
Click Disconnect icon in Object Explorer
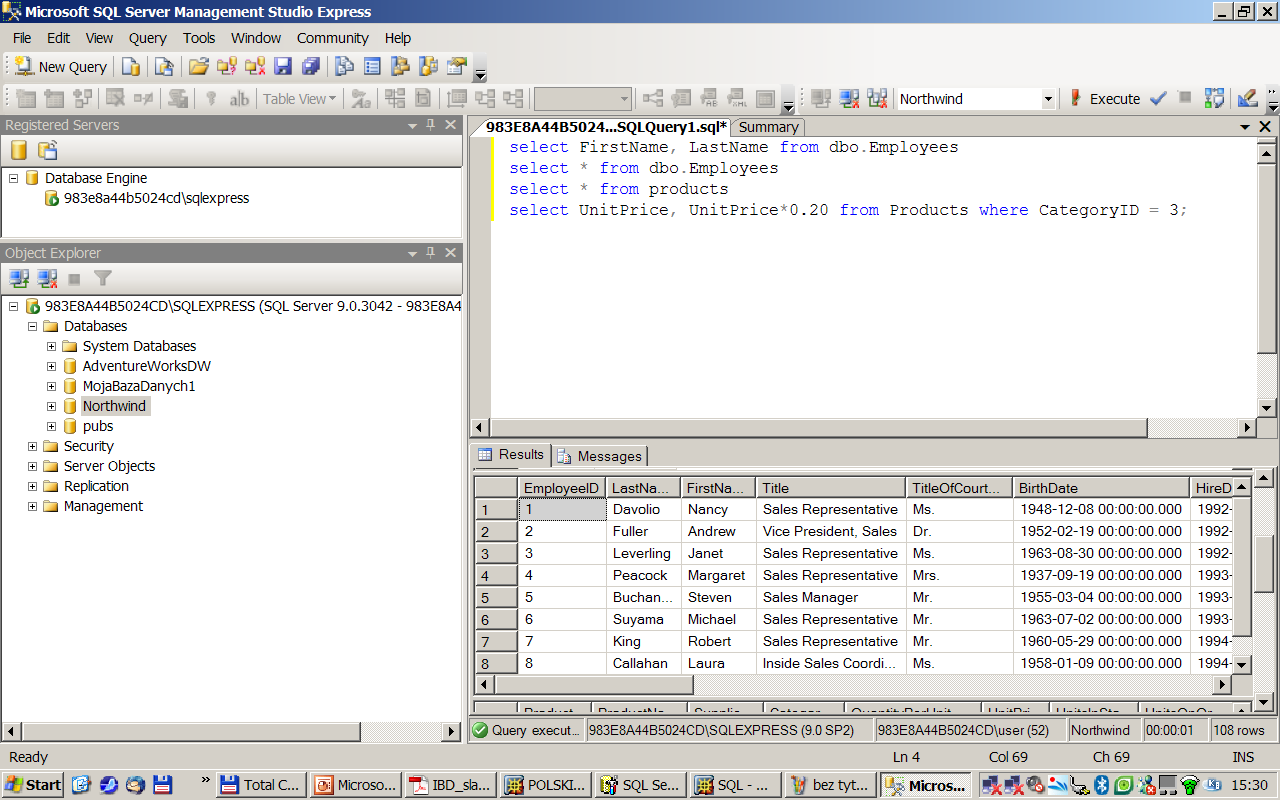[x=47, y=278]
